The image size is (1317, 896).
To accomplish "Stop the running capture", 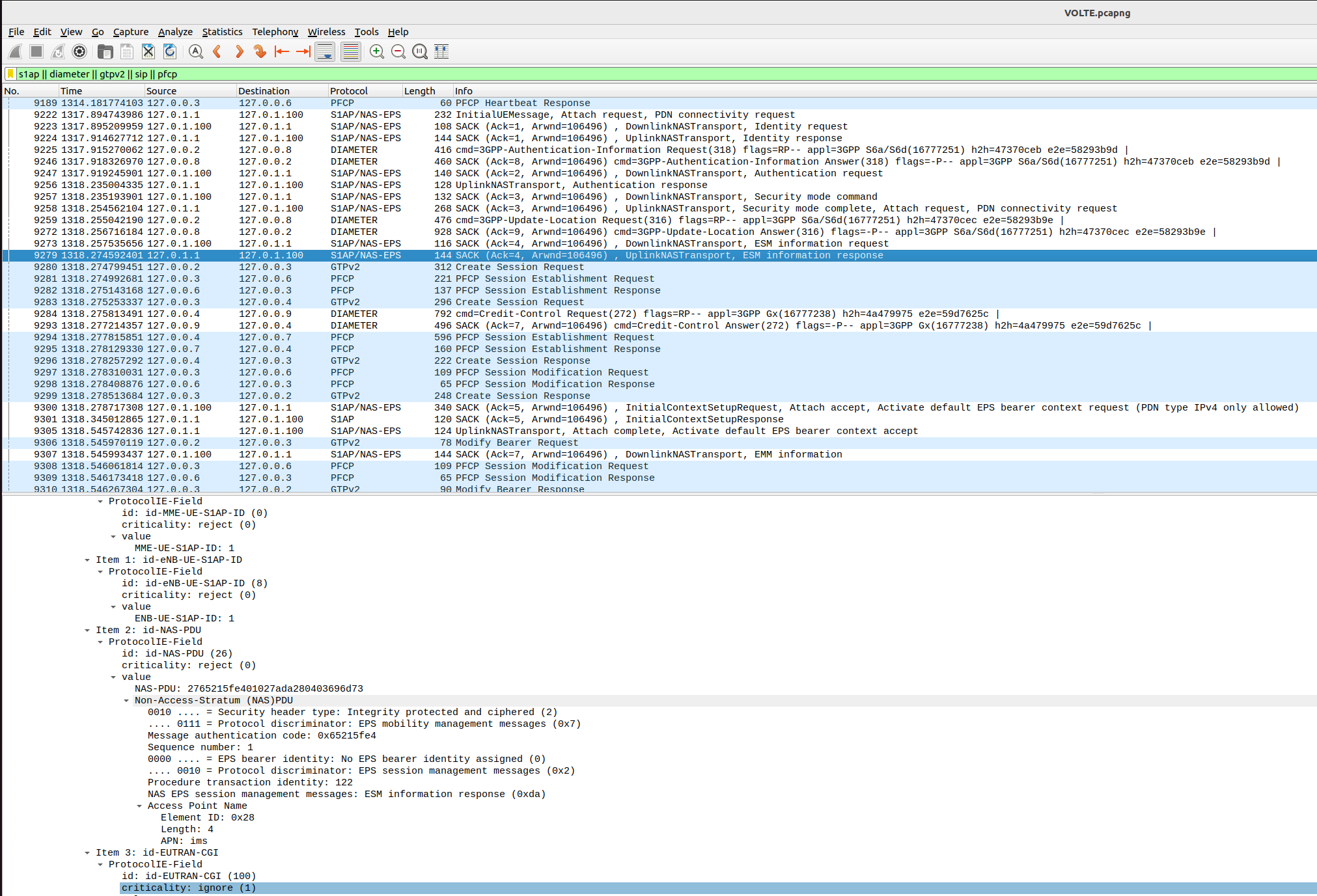I will coord(36,52).
